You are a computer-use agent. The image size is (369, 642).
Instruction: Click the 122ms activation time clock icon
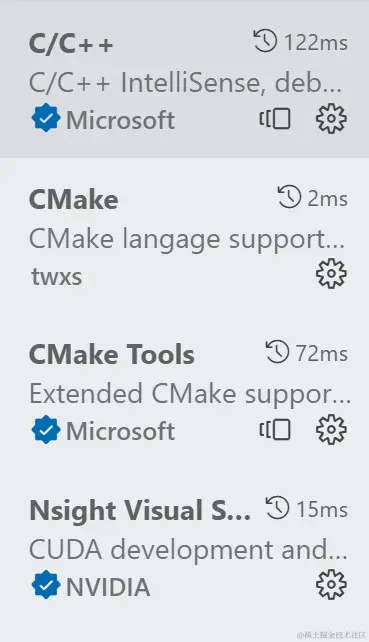[265, 41]
